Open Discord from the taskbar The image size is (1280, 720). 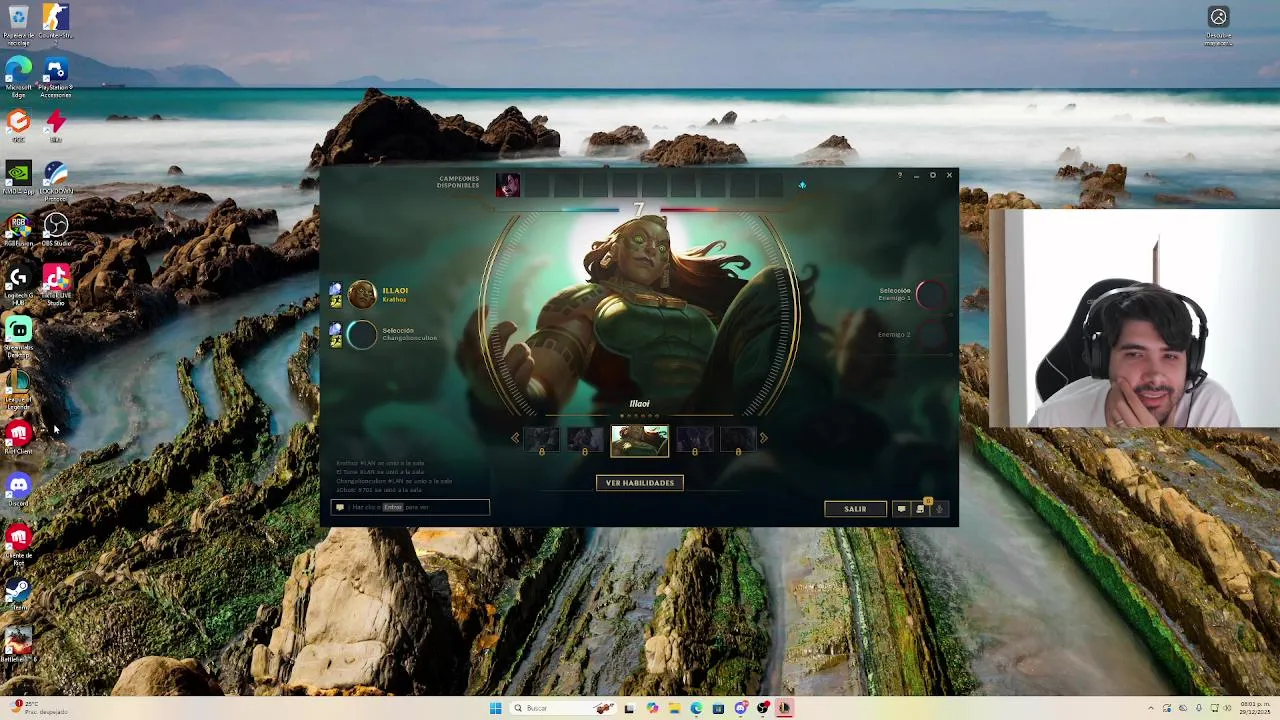click(741, 708)
